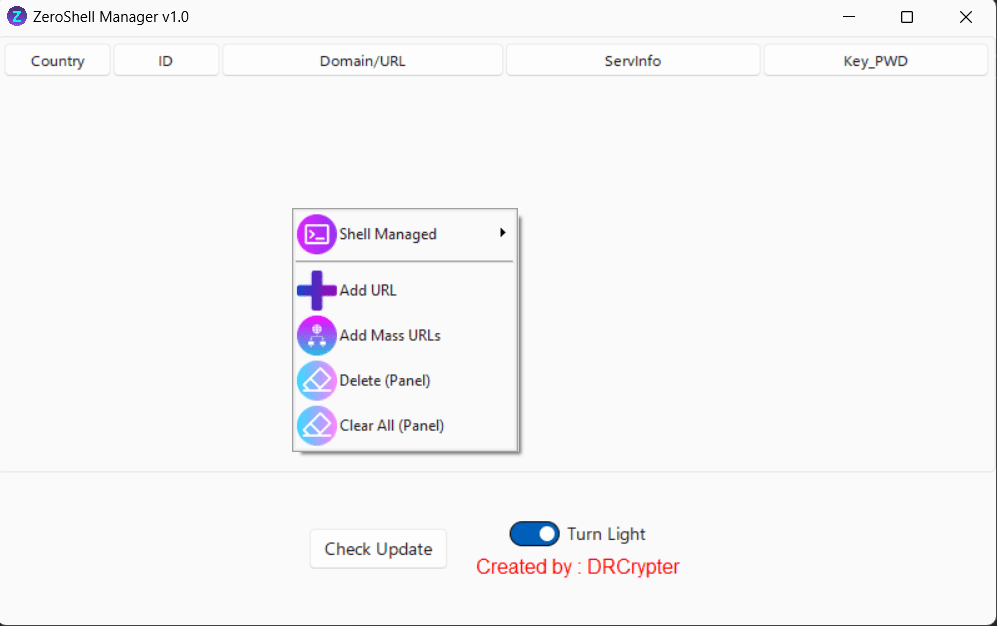Click the Check Update button
This screenshot has width=997, height=626.
378,548
